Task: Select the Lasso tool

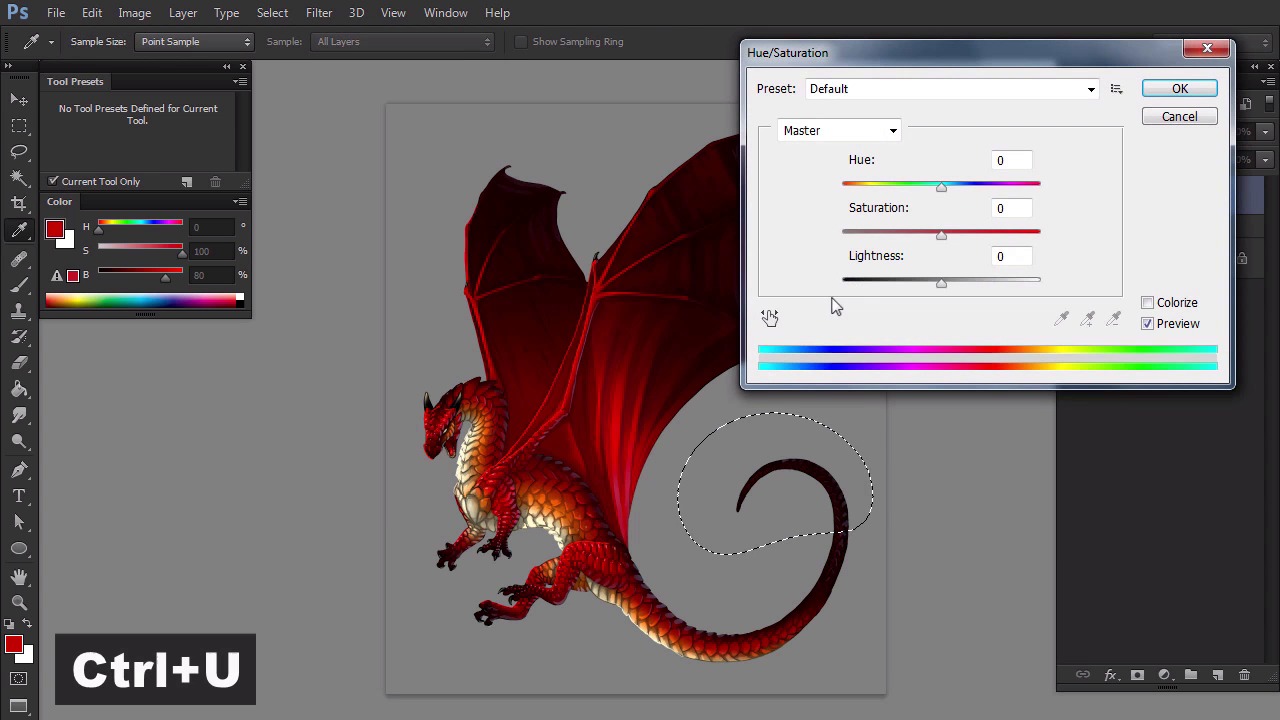Action: click(19, 152)
